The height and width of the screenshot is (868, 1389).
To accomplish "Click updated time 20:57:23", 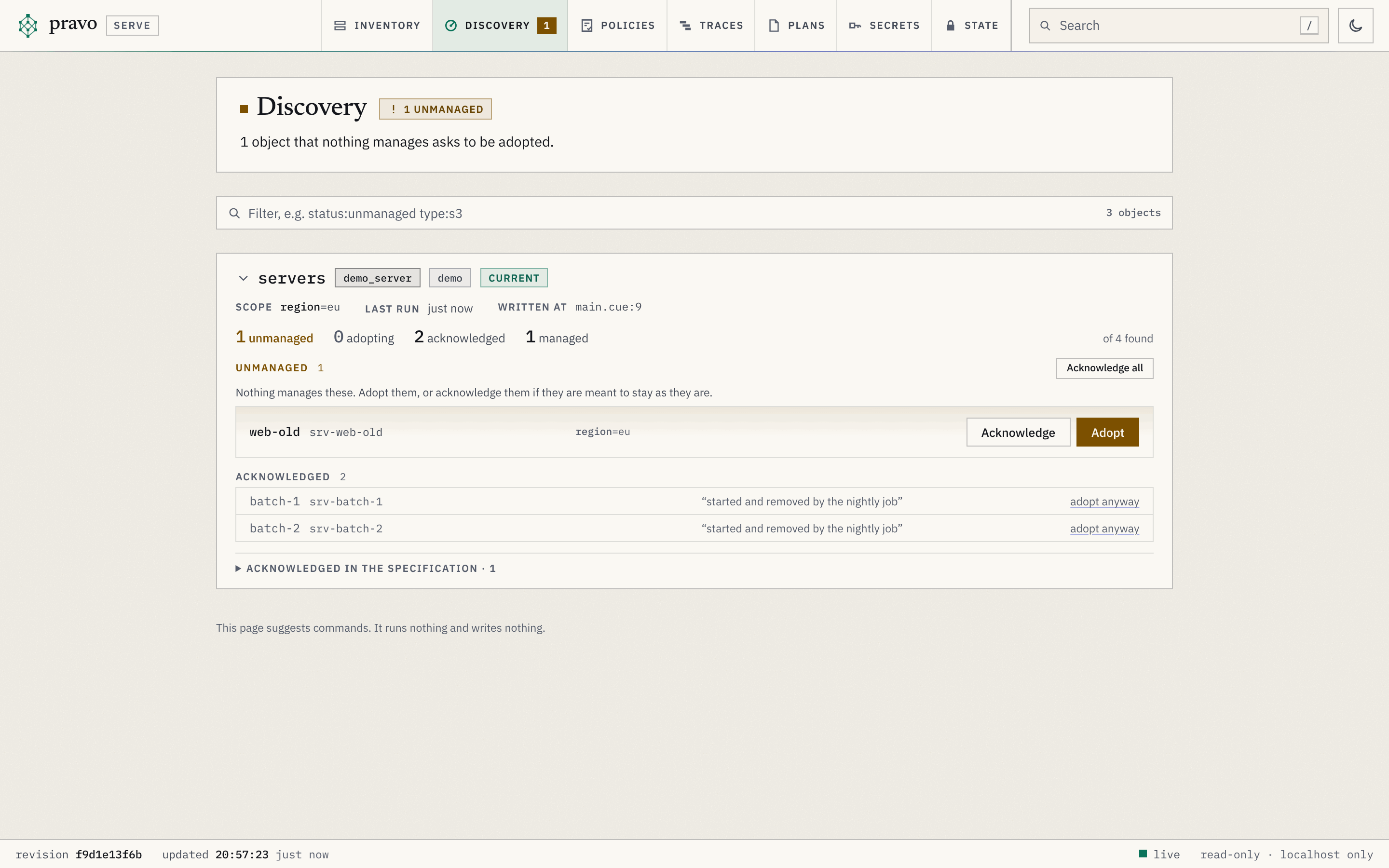I will click(242, 854).
